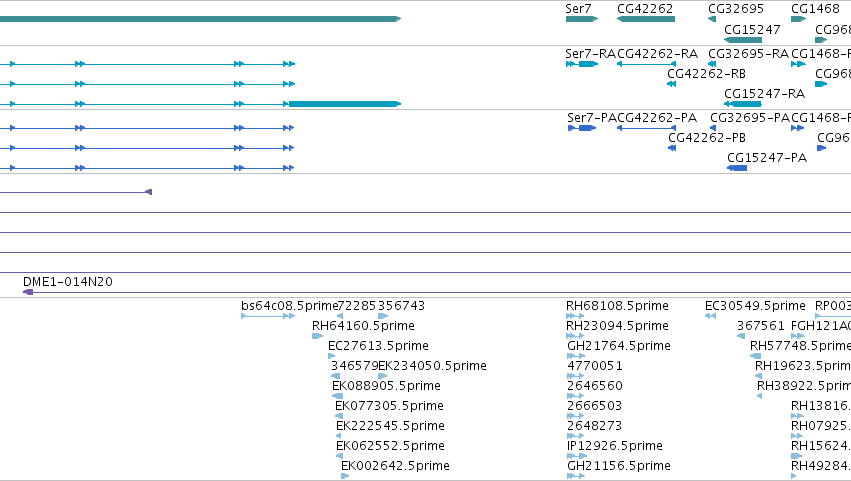Open the CG42262-PB protein label
851x481 pixels.
tap(707, 138)
